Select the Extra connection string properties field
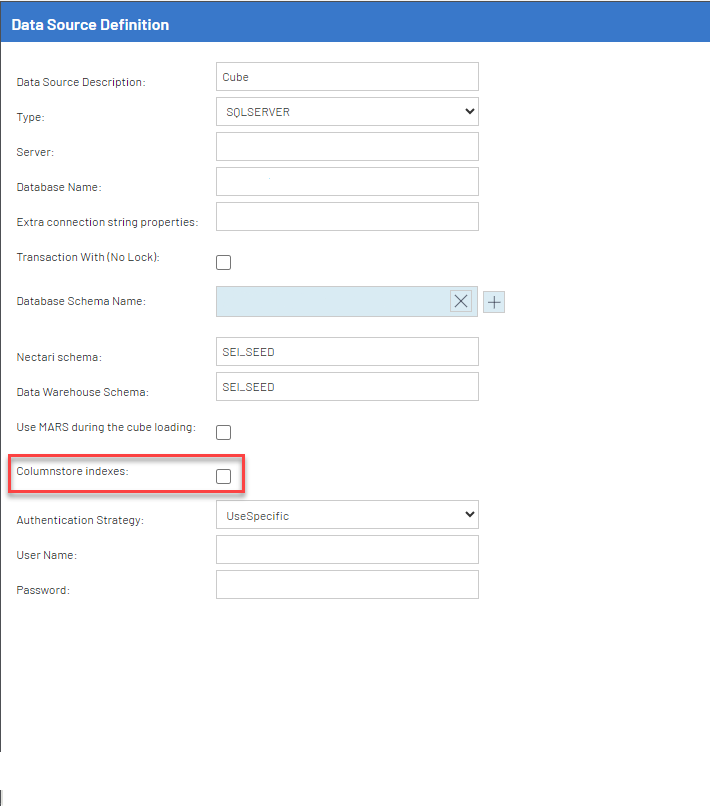The width and height of the screenshot is (710, 806). point(347,217)
